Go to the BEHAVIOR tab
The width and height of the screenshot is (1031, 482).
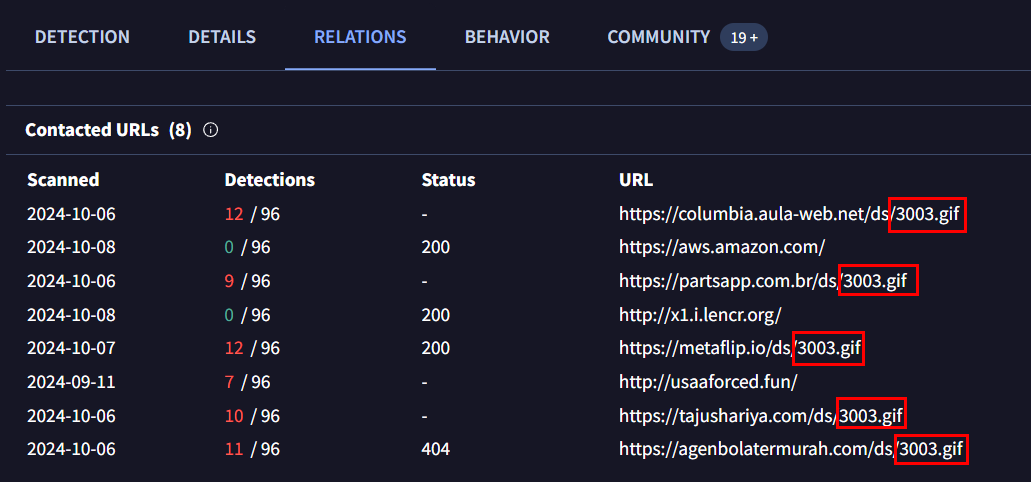click(x=507, y=37)
